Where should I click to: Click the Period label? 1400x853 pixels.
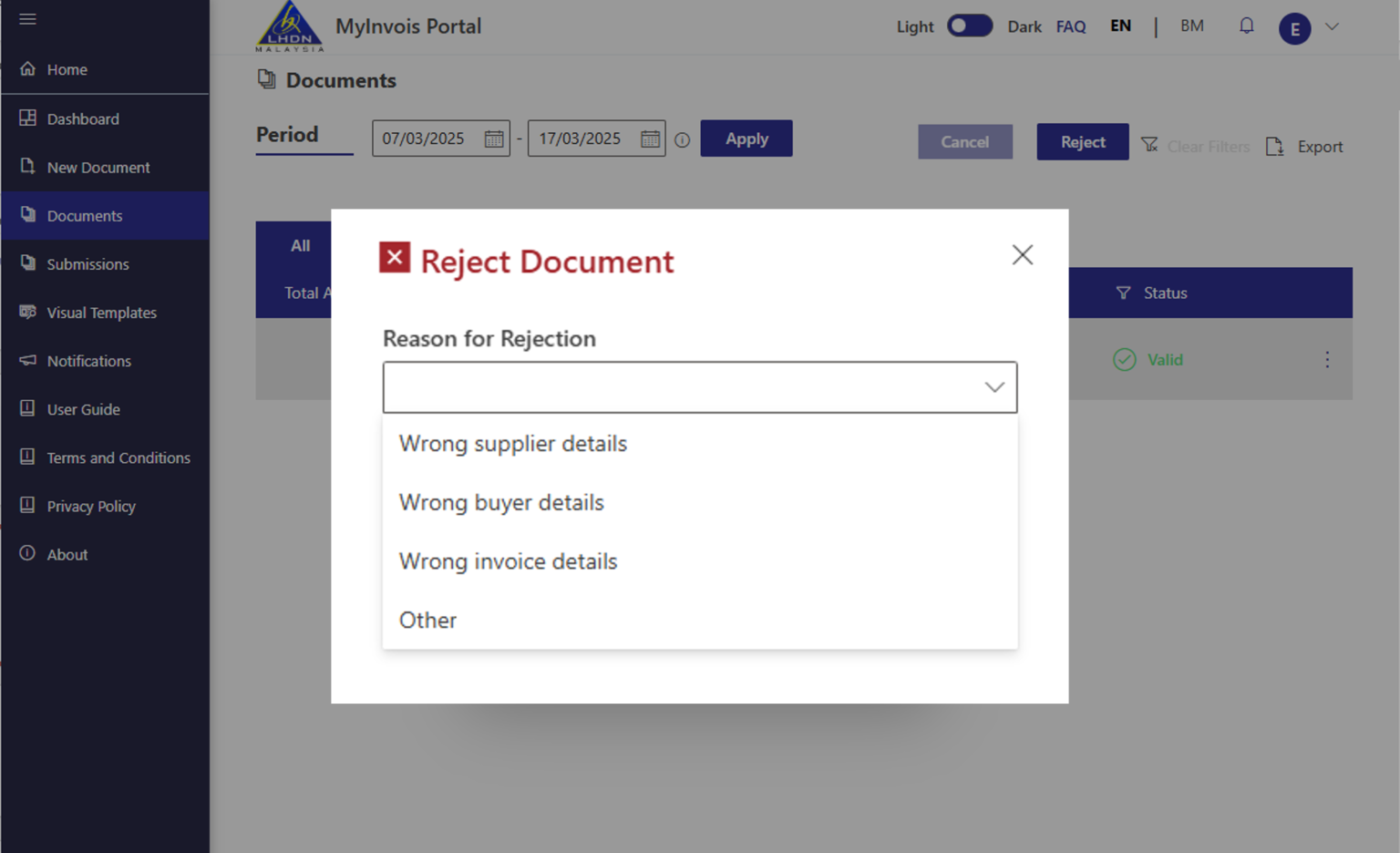point(287,135)
